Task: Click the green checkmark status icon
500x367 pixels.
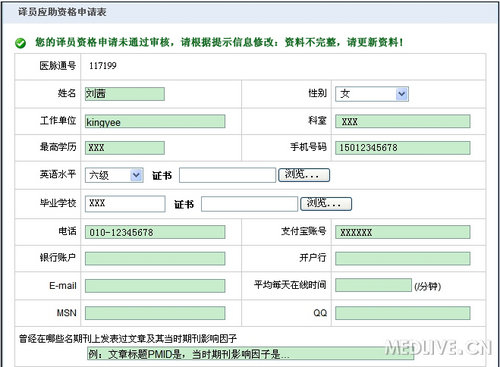Action: tap(20, 43)
